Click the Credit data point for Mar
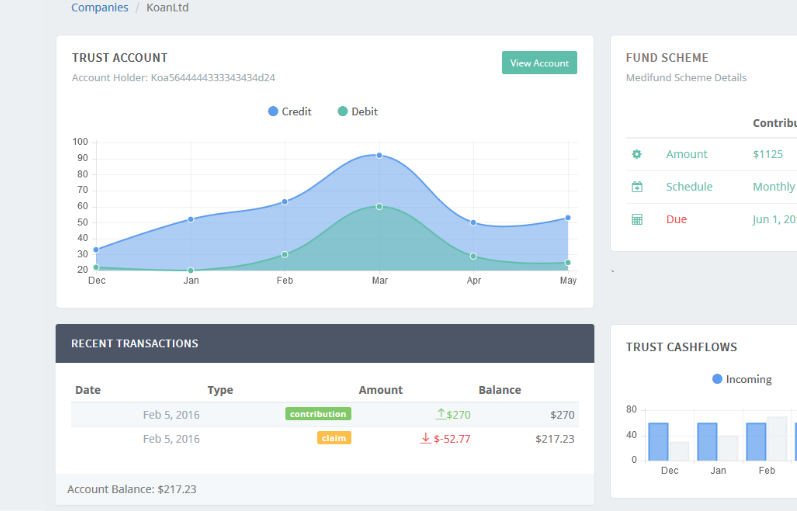The image size is (797, 511). coord(379,155)
